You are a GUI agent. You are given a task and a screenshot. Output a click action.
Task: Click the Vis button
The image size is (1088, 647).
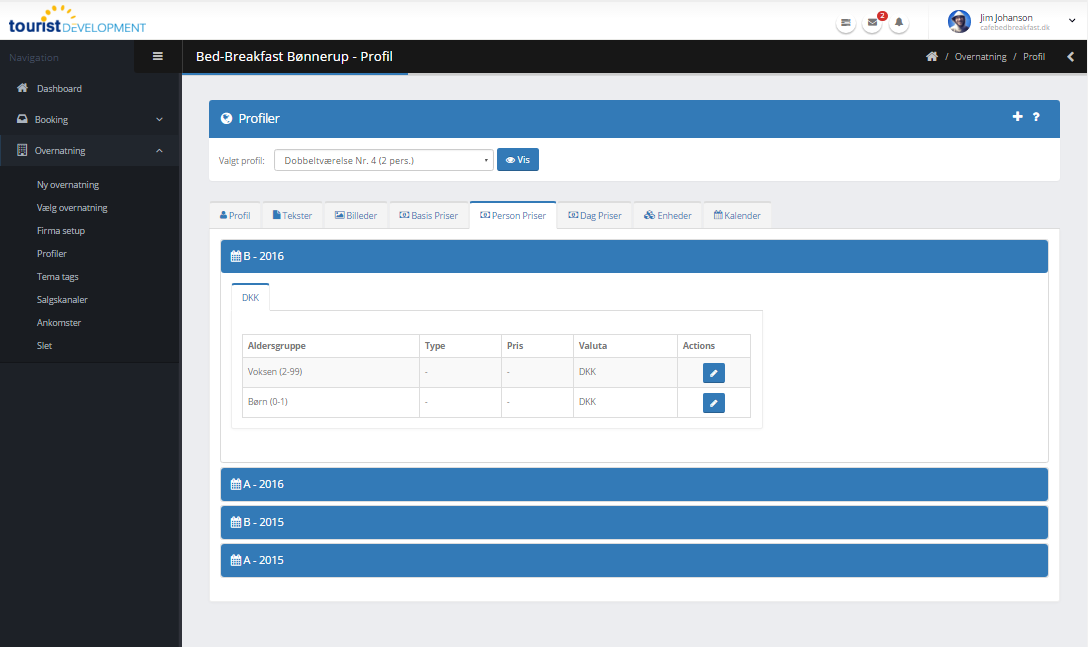(517, 160)
